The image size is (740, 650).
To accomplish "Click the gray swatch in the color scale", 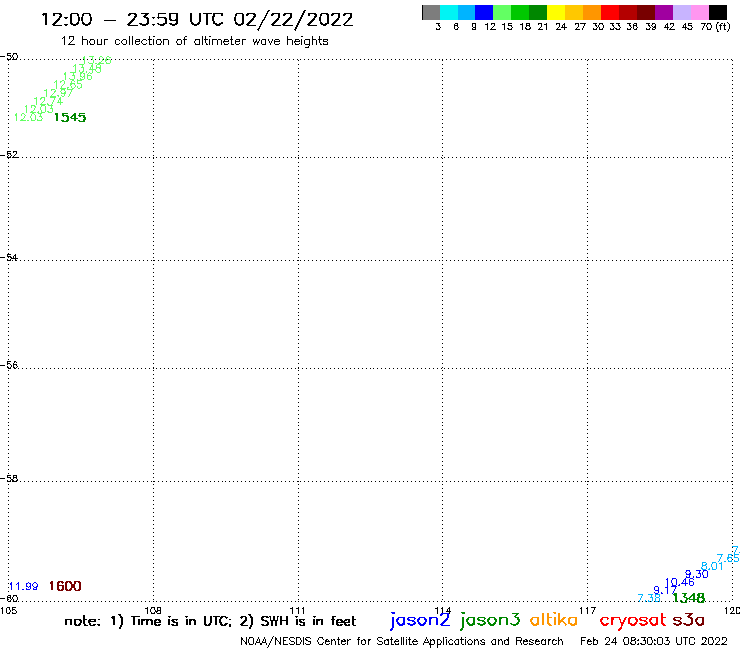I will [x=431, y=13].
